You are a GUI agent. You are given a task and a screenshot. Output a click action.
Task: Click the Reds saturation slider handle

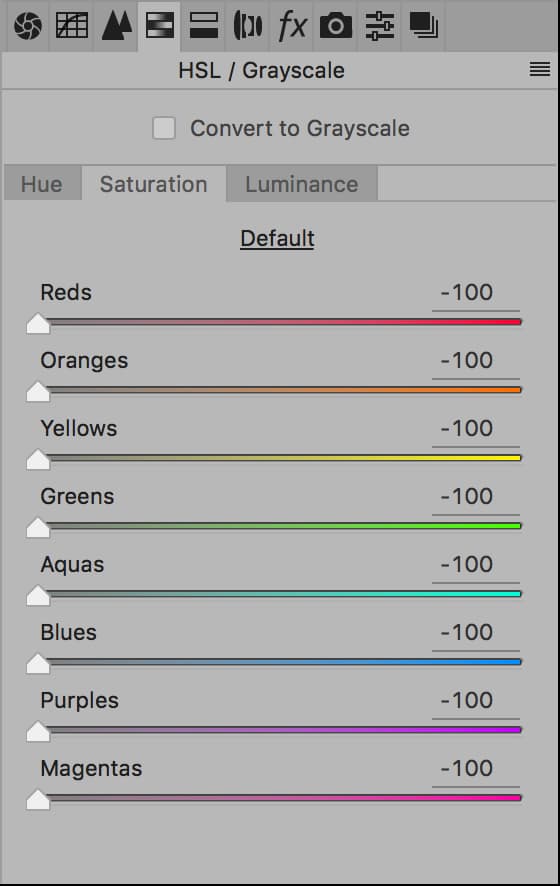point(38,324)
